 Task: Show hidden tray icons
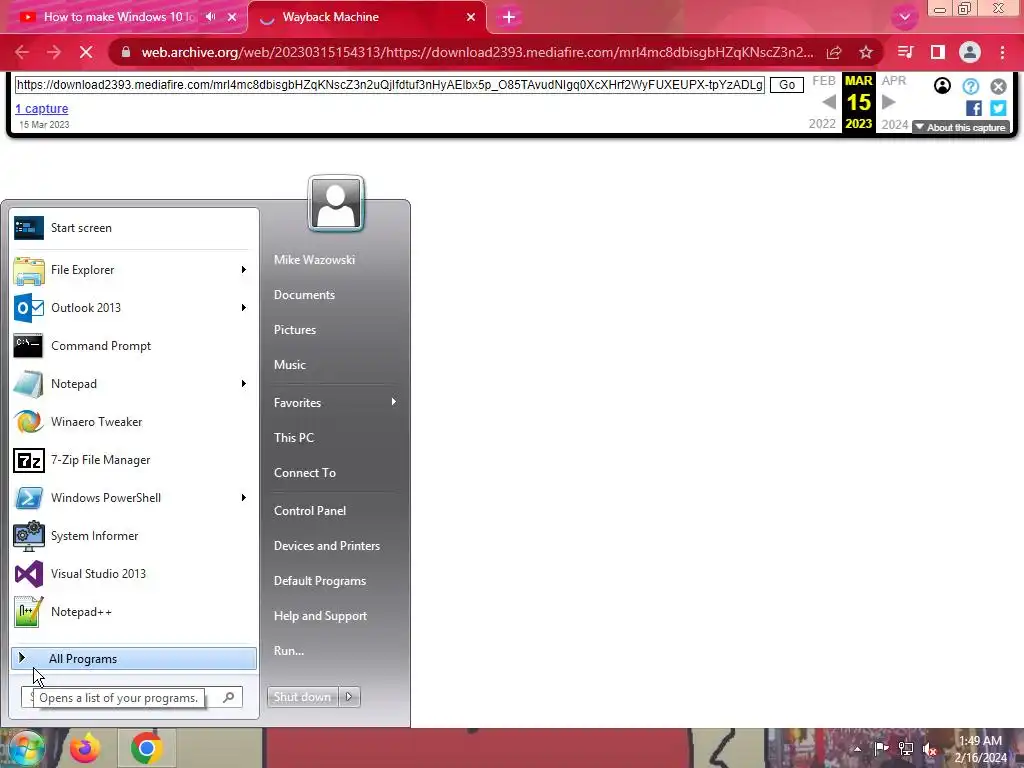pos(857,749)
